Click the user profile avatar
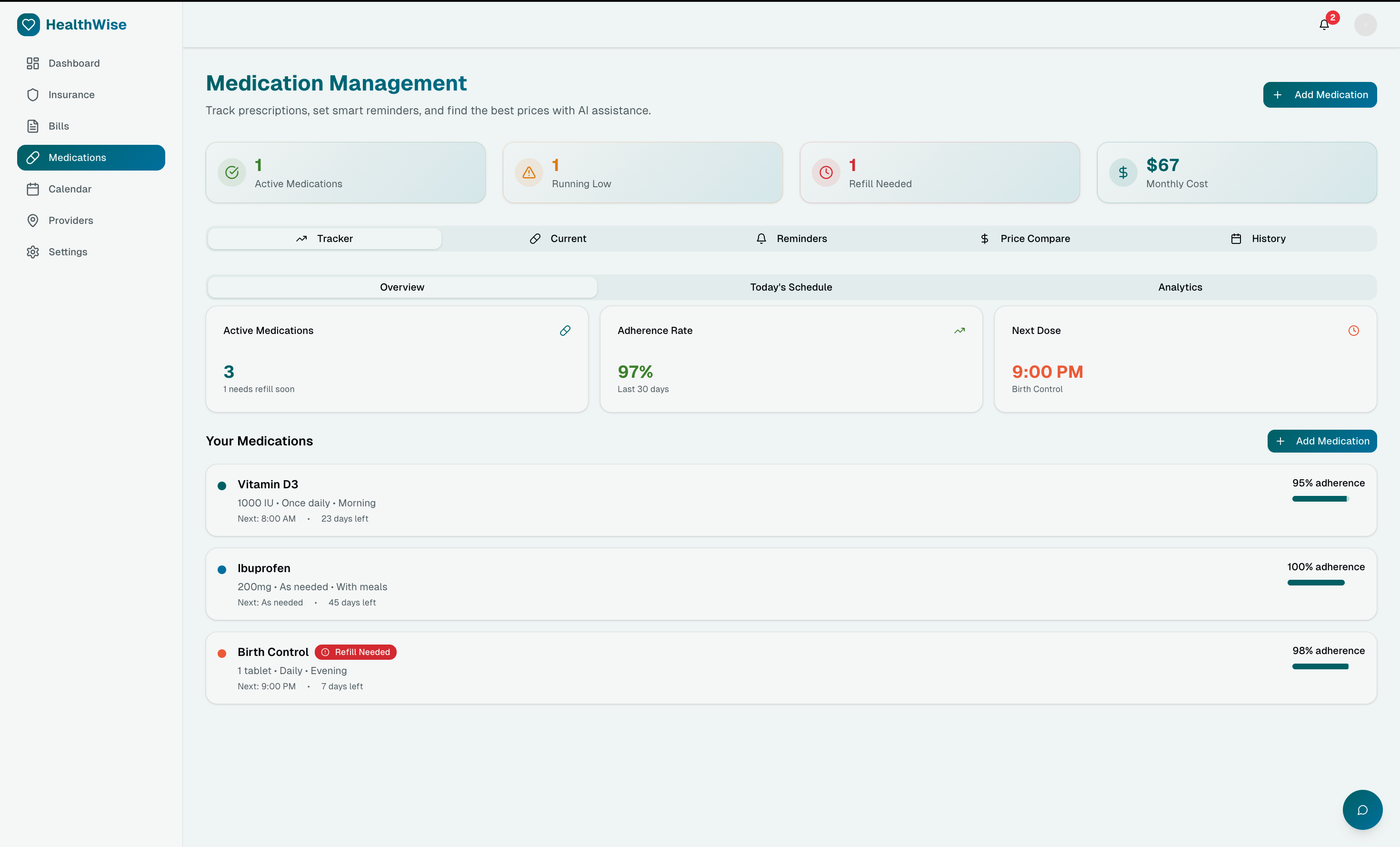The height and width of the screenshot is (847, 1400). pos(1365,24)
